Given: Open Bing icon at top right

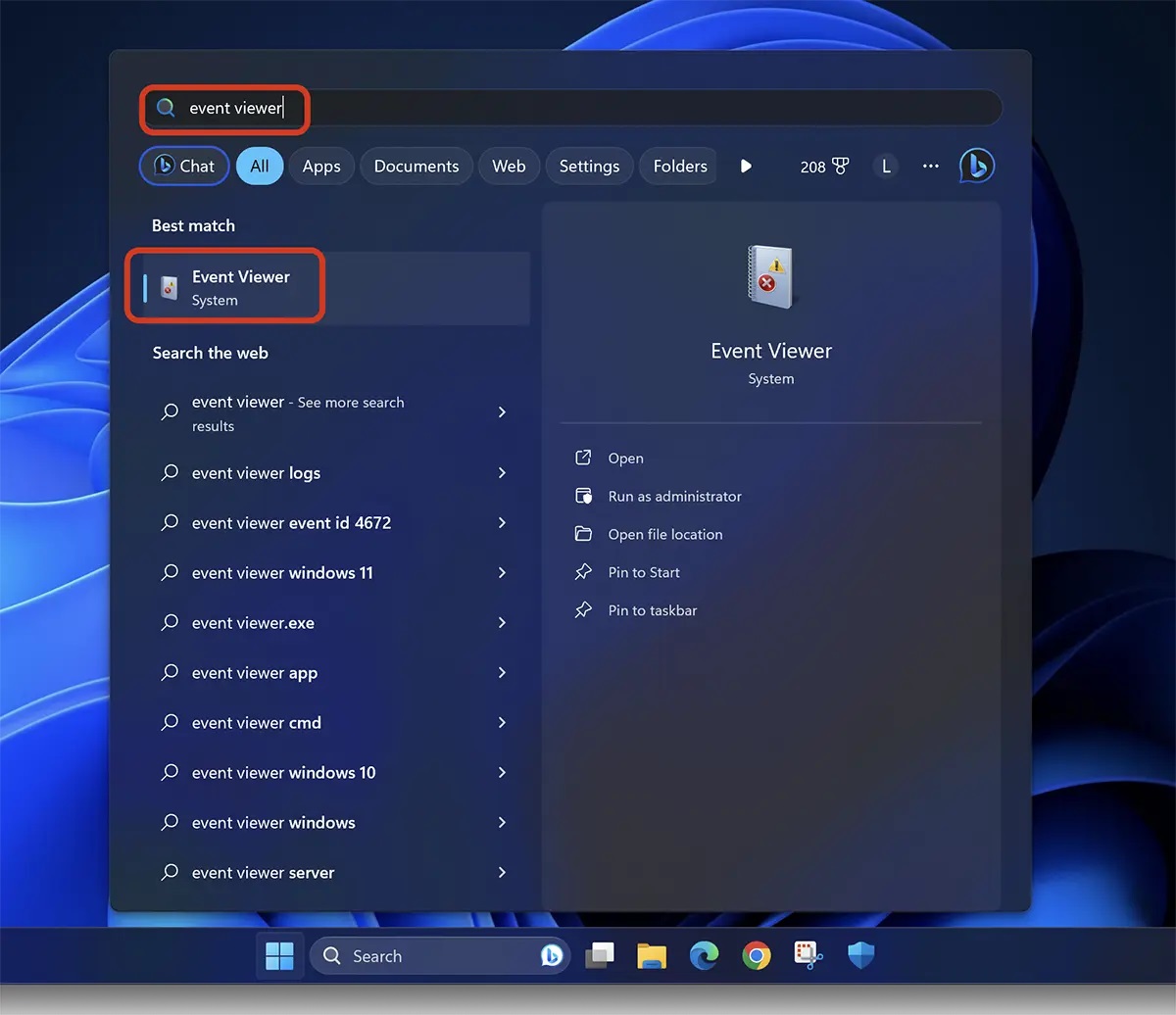Looking at the screenshot, I should (x=976, y=167).
